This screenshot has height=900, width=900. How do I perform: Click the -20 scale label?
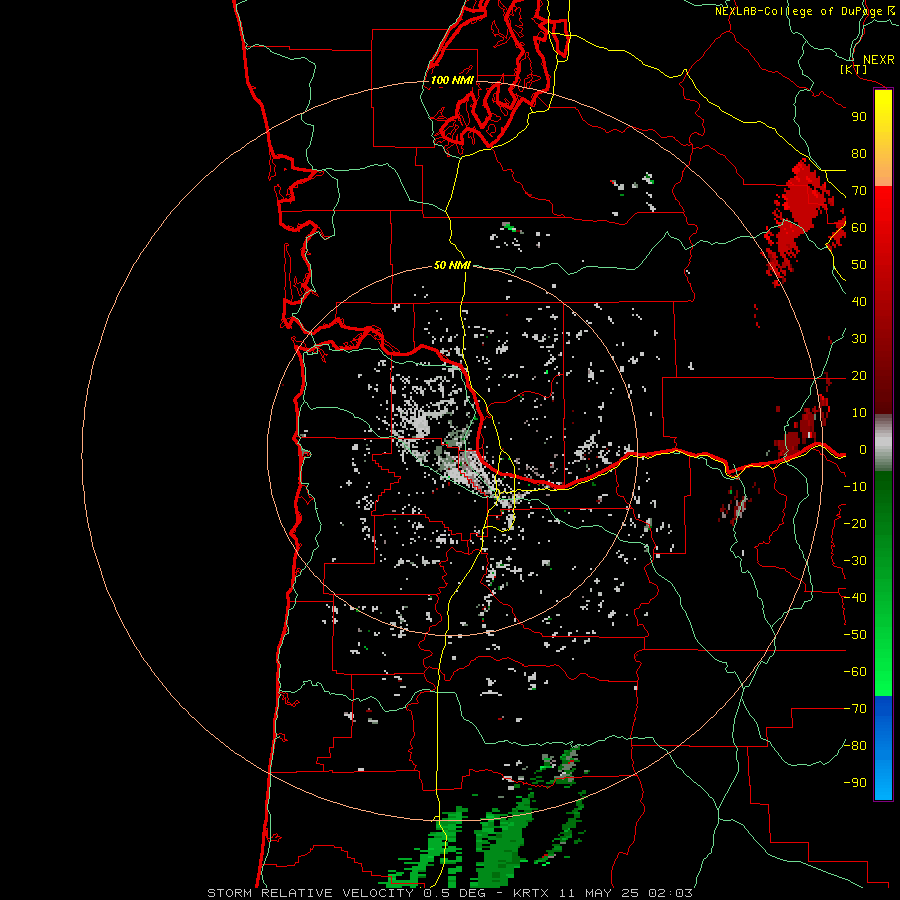[x=855, y=523]
